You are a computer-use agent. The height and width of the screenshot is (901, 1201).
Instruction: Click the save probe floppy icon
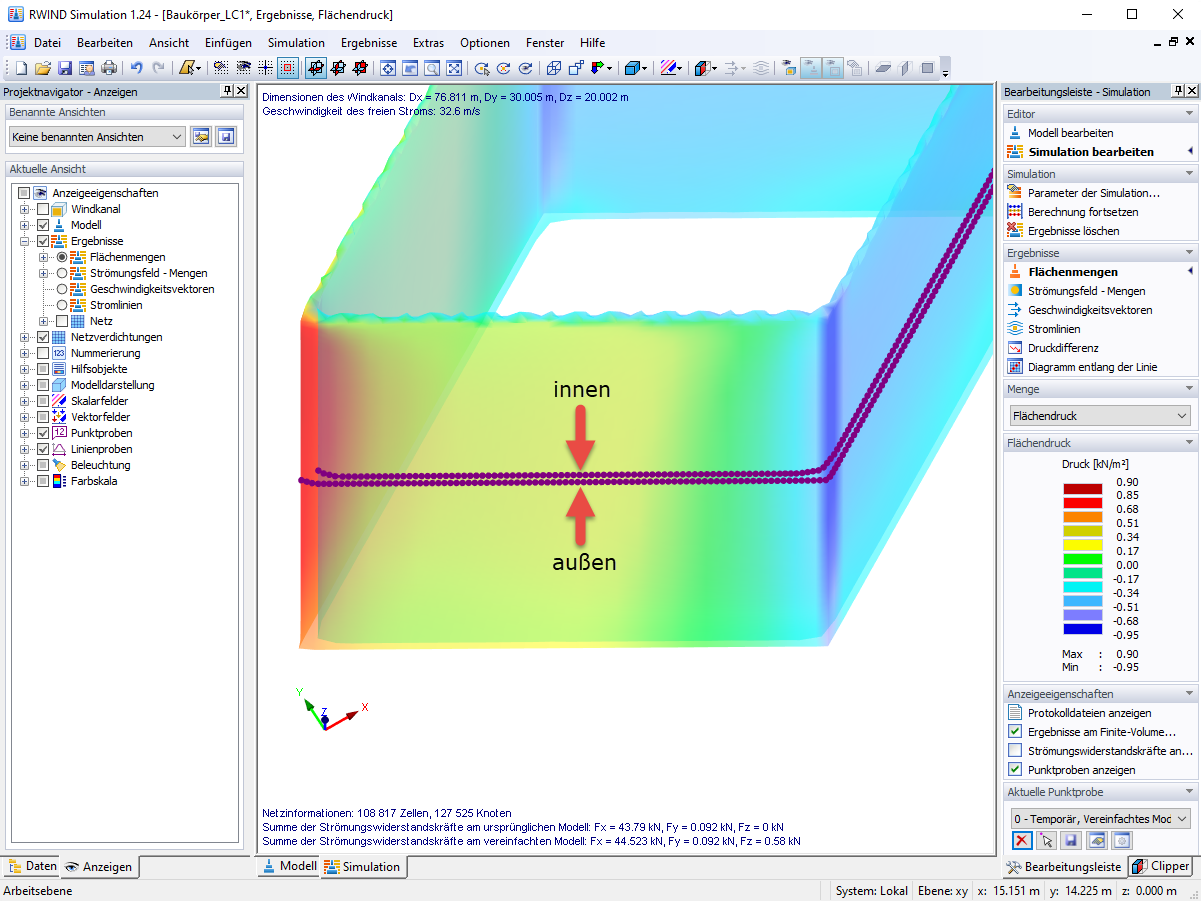click(1072, 841)
